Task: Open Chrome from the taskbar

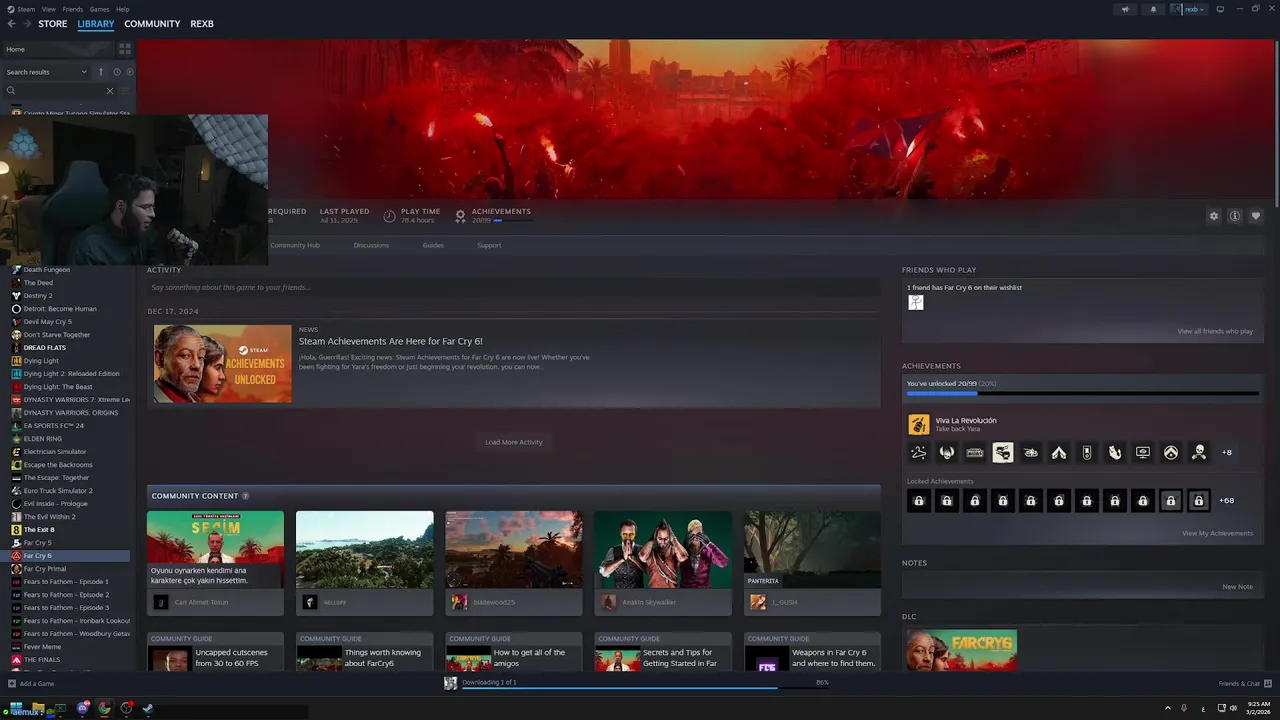Action: coord(104,708)
